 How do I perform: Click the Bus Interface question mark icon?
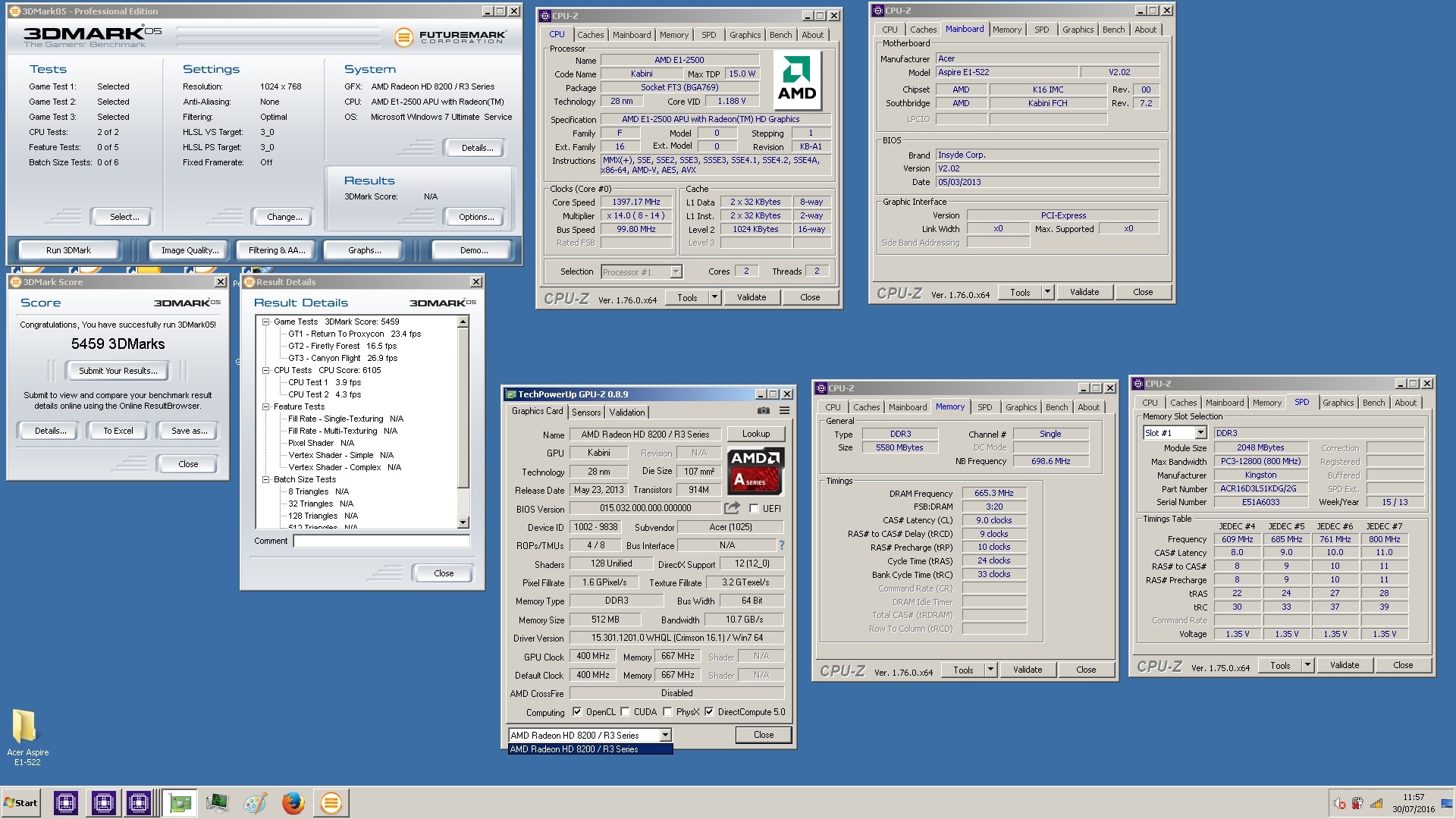pyautogui.click(x=781, y=545)
